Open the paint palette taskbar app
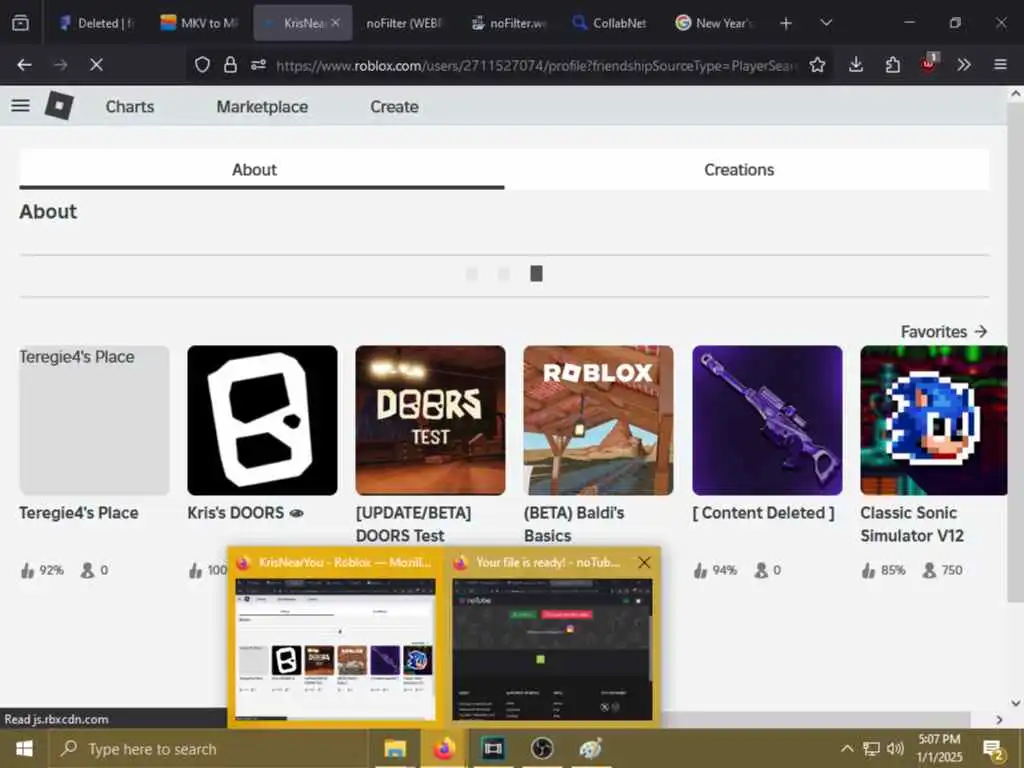Image resolution: width=1024 pixels, height=768 pixels. (591, 748)
